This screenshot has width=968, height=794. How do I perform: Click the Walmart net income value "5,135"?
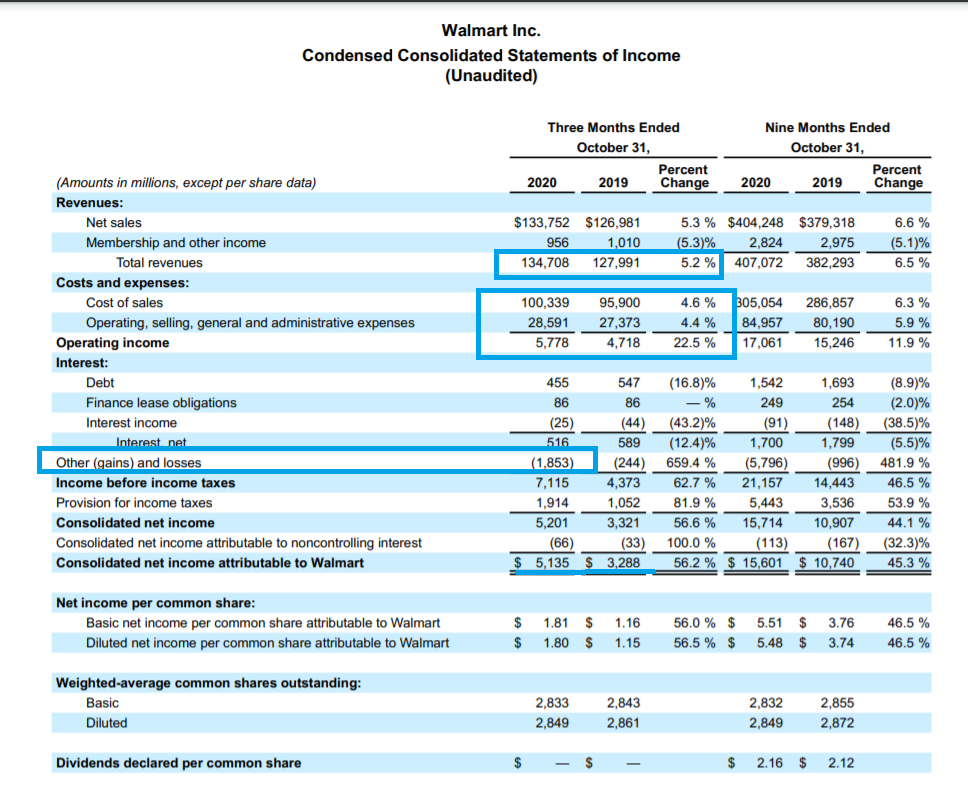pyautogui.click(x=552, y=563)
